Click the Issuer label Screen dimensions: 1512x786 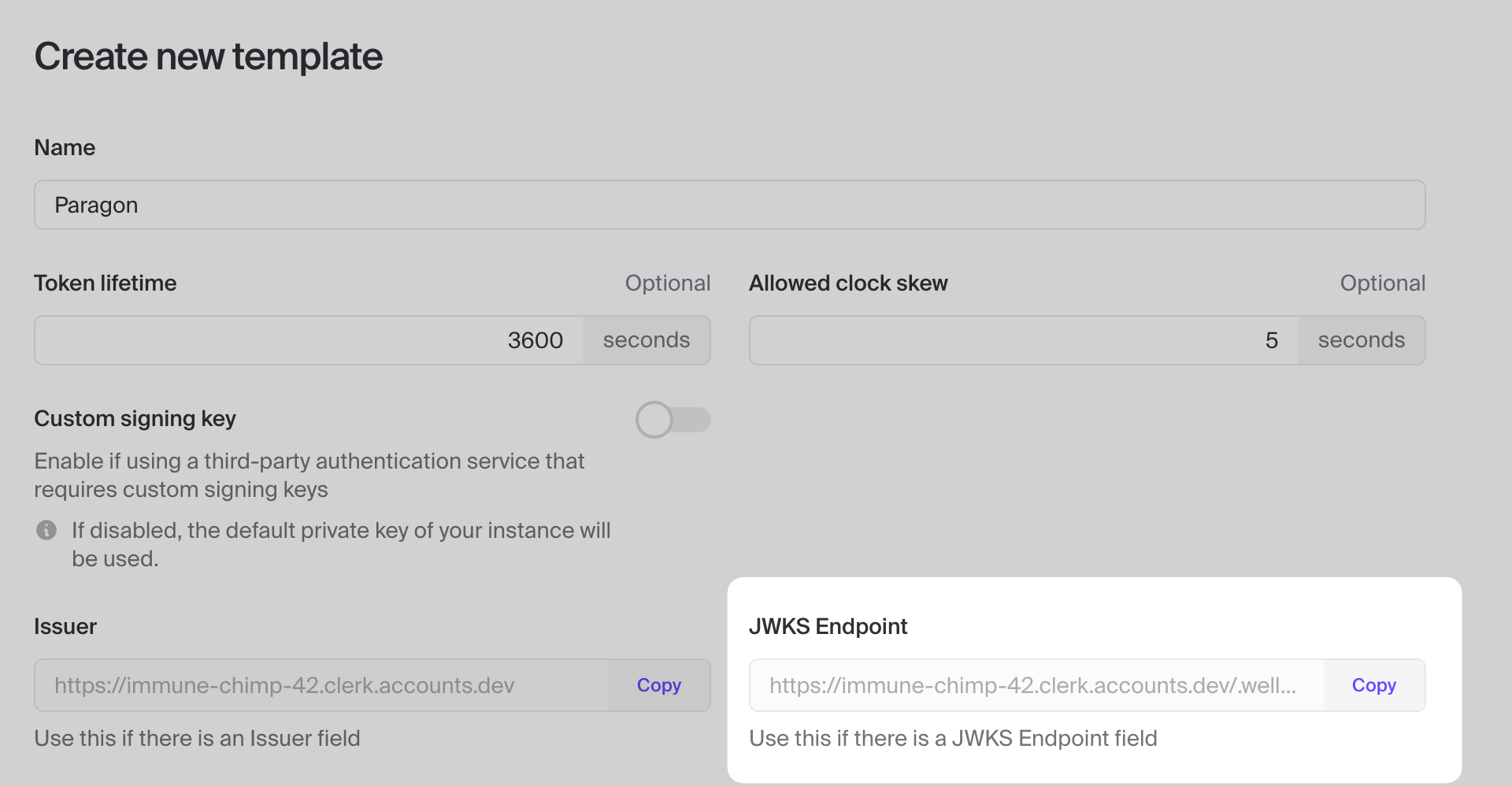[x=65, y=626]
